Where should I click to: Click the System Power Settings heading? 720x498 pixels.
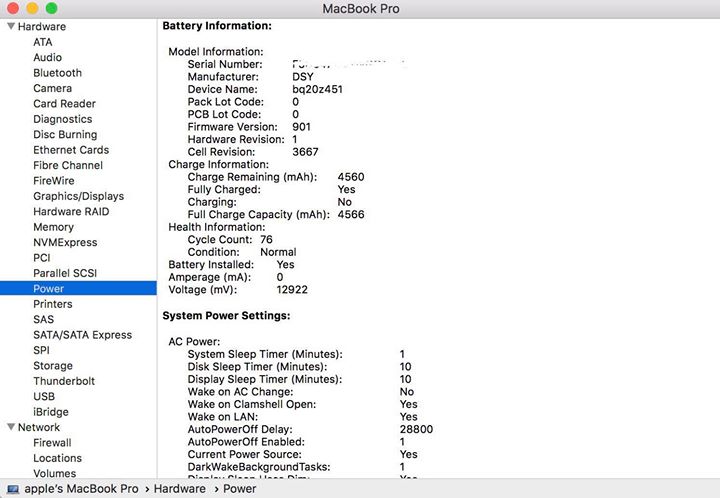(226, 316)
